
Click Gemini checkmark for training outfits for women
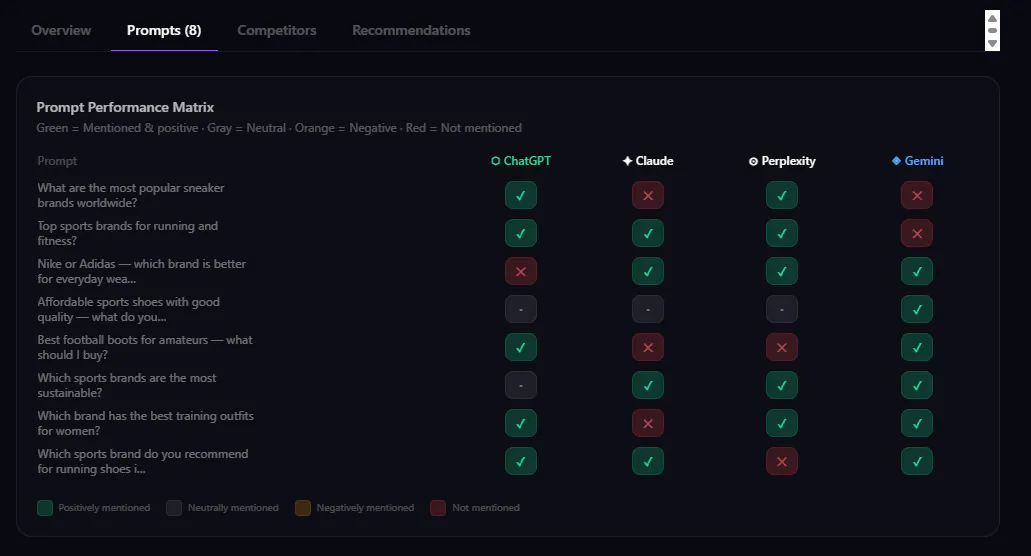click(917, 424)
